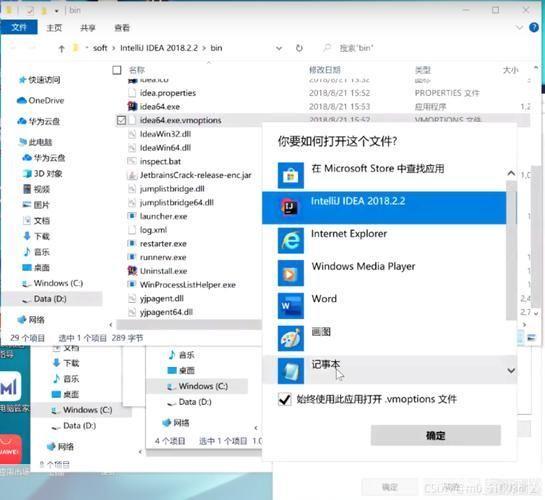Image resolution: width=545 pixels, height=500 pixels.
Task: Select the idea64.exe application icon
Action: [132, 106]
